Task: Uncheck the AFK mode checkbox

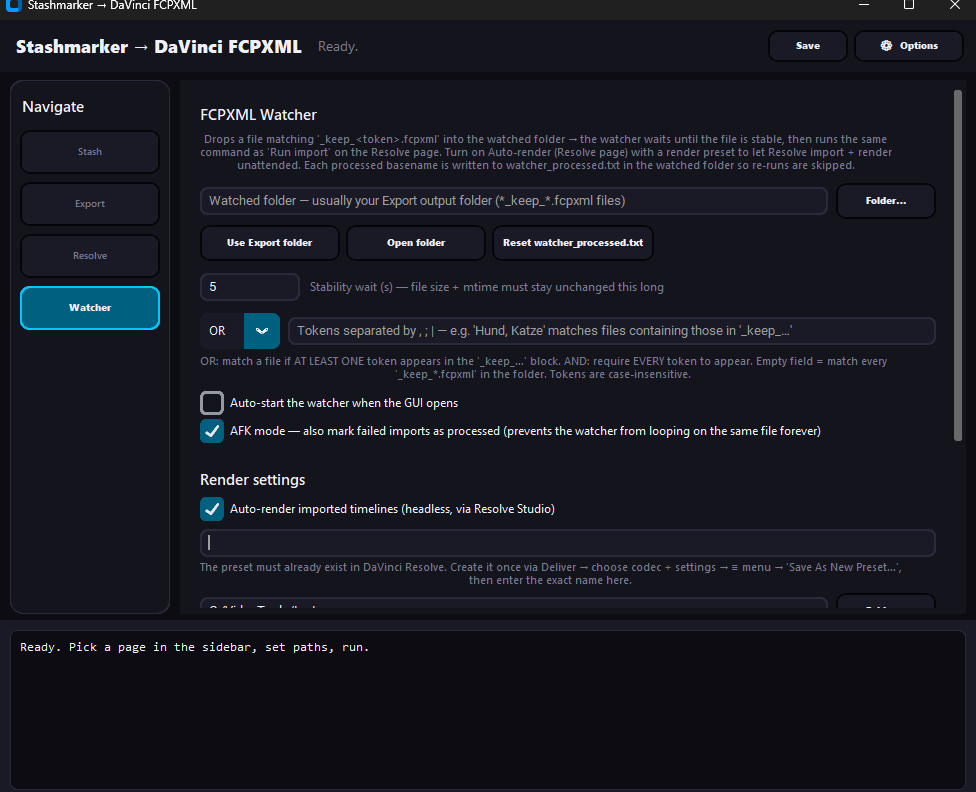Action: click(x=212, y=431)
